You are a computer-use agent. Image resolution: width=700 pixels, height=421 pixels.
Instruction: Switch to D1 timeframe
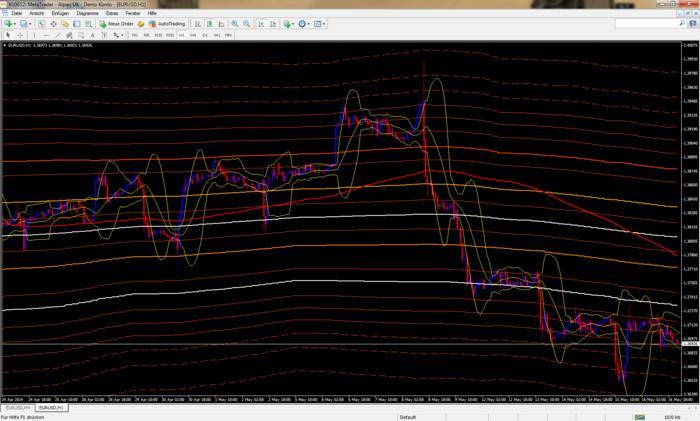pos(205,35)
